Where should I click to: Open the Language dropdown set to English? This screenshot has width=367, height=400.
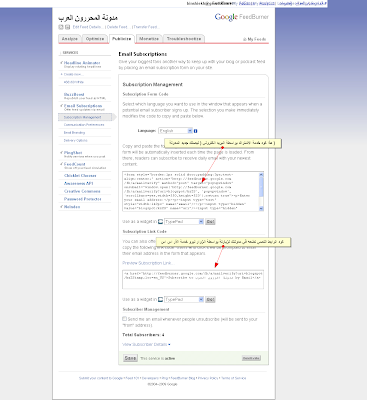pos(175,131)
